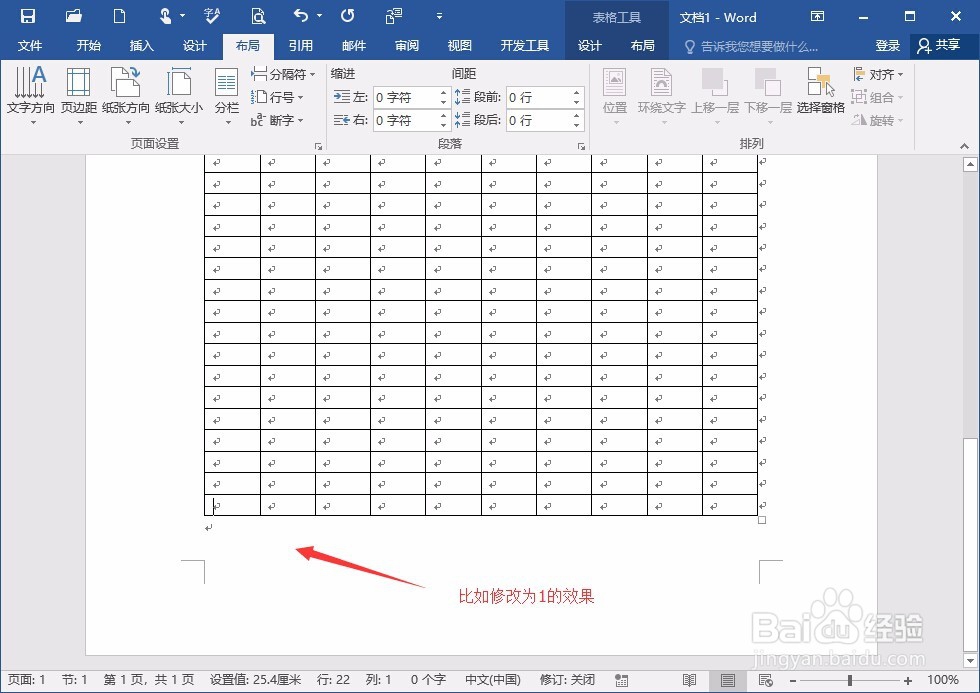Select the 位置 position icon in 排列

[x=614, y=95]
